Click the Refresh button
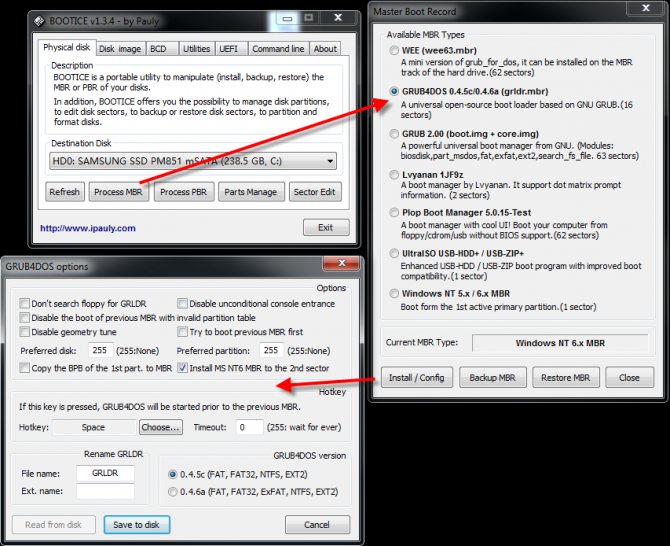The image size is (670, 546). click(x=65, y=192)
